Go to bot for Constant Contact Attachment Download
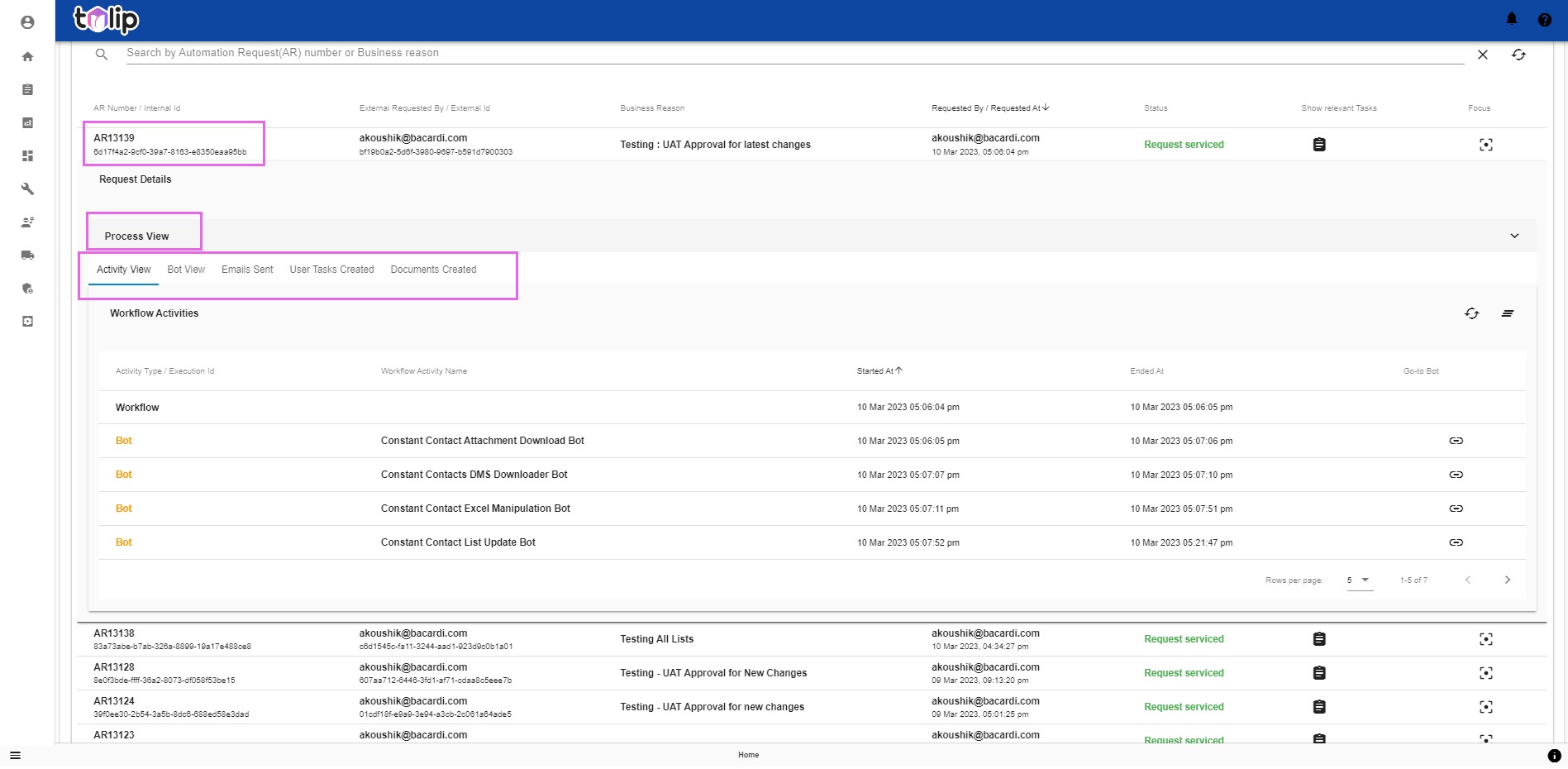Viewport: 1568px width, 769px height. [x=1456, y=441]
